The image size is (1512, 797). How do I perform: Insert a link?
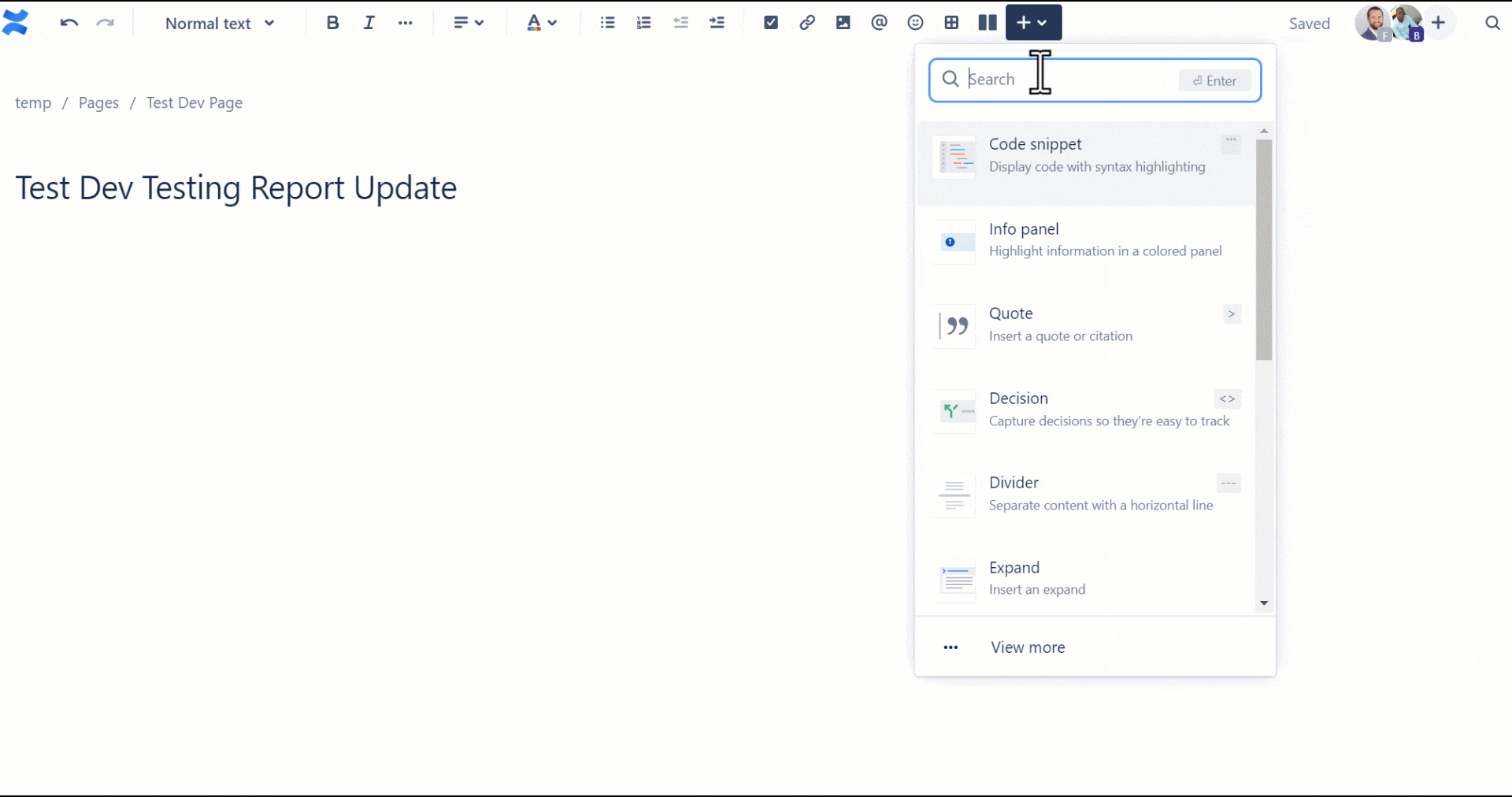point(806,23)
